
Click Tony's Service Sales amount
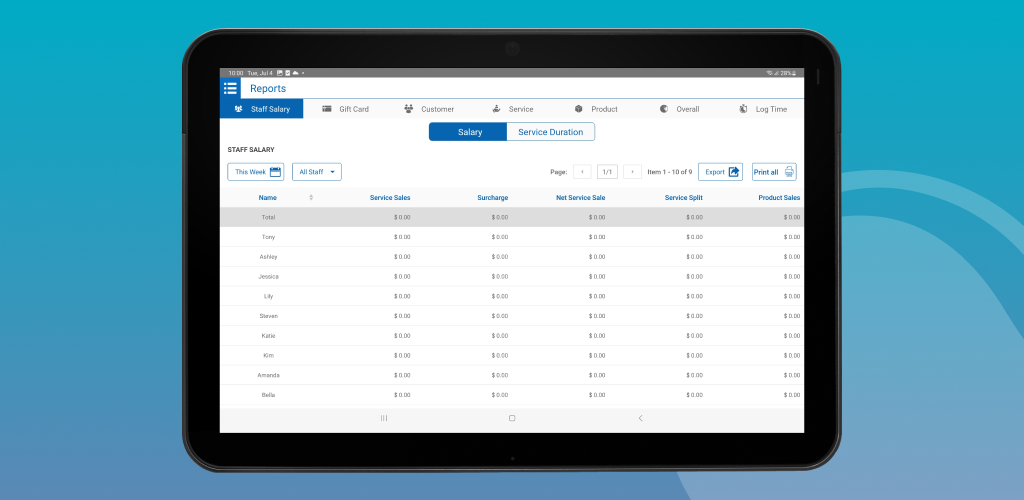tap(402, 237)
